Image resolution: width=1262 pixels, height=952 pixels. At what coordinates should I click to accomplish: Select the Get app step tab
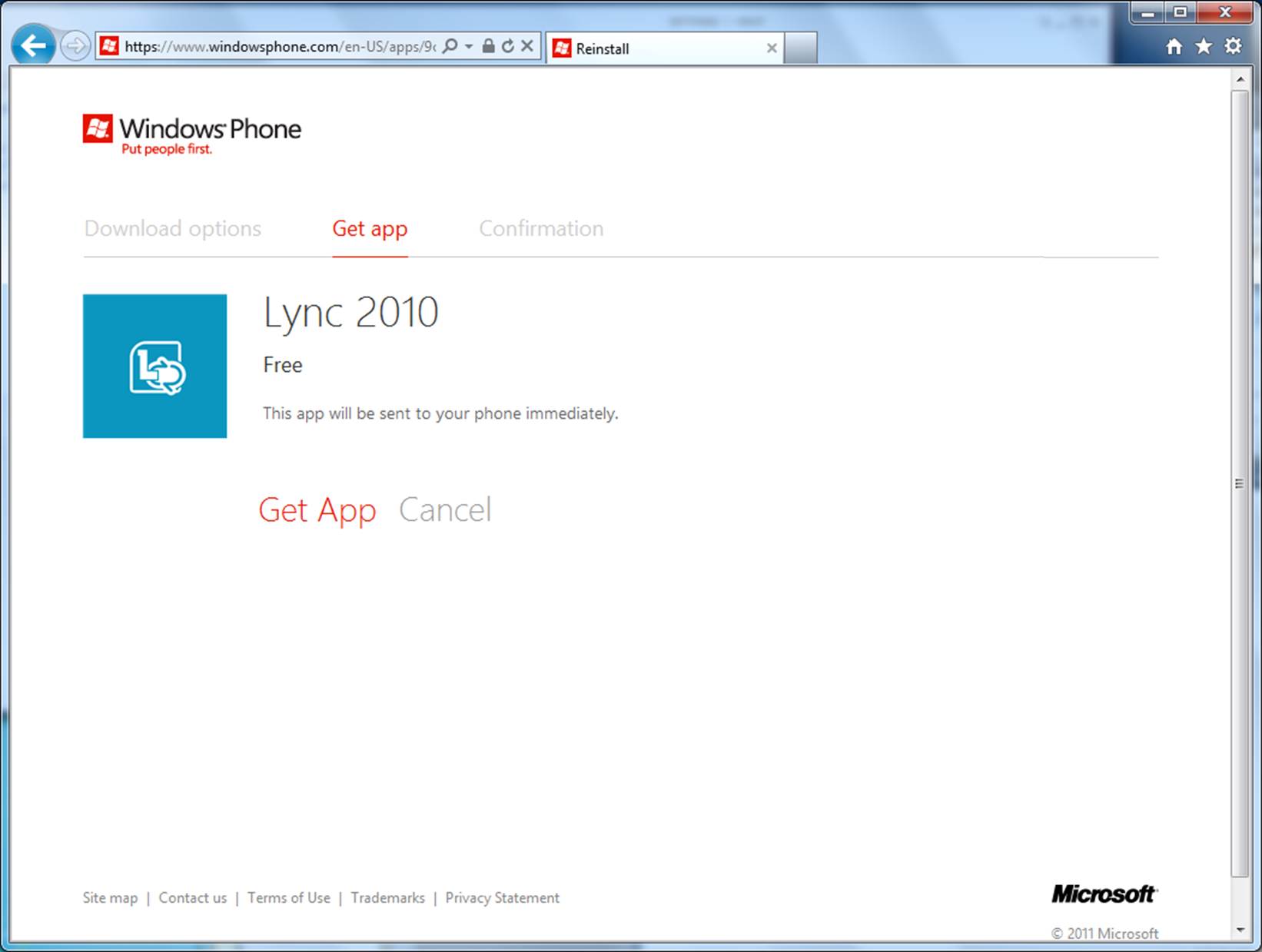pos(370,229)
